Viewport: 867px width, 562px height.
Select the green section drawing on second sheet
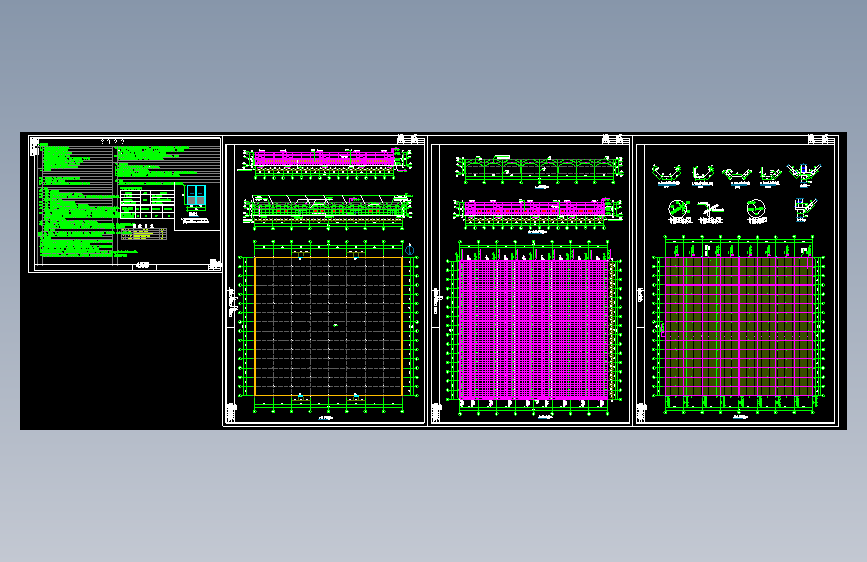click(x=328, y=211)
